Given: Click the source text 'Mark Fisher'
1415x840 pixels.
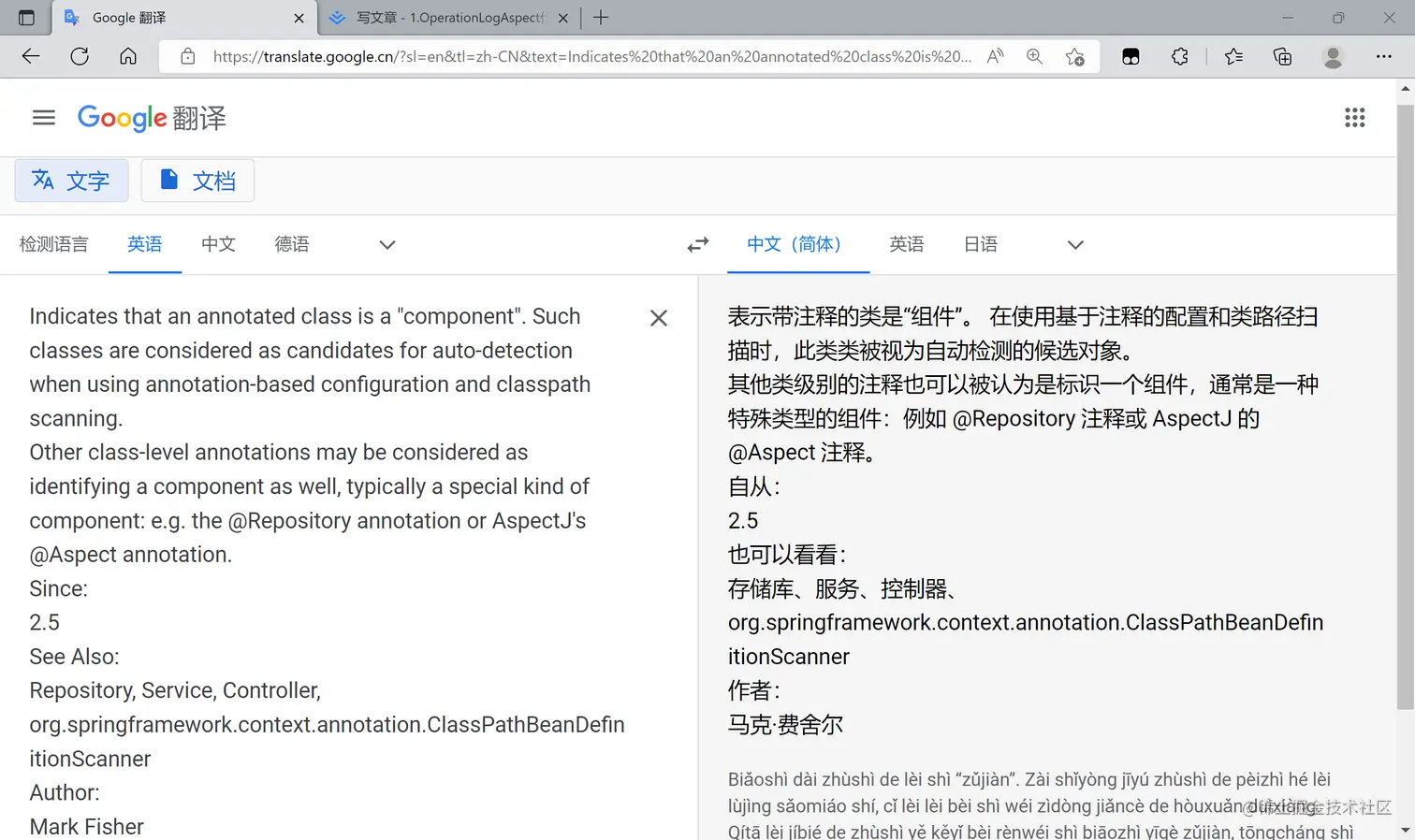Looking at the screenshot, I should click(86, 827).
